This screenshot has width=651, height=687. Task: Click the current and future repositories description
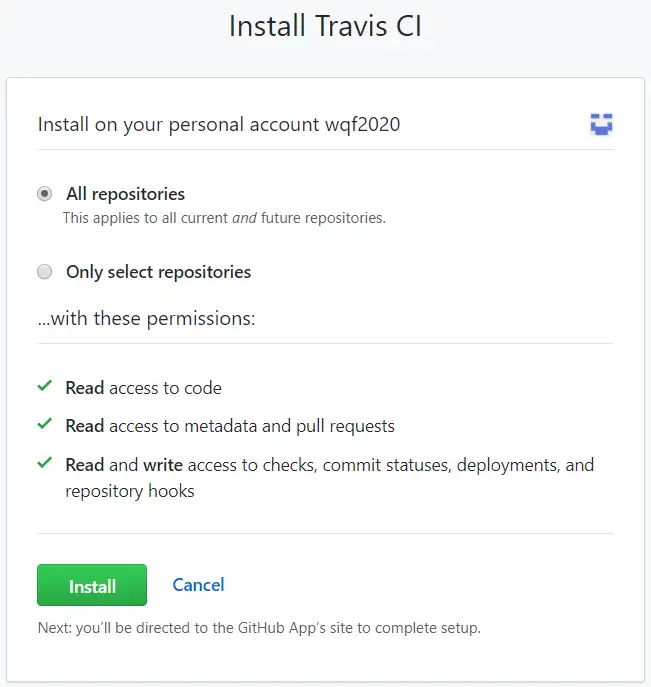pyautogui.click(x=224, y=217)
